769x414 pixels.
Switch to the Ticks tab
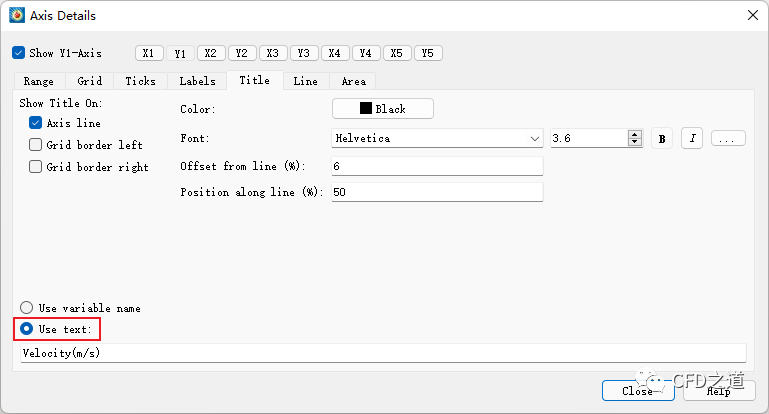tap(140, 81)
